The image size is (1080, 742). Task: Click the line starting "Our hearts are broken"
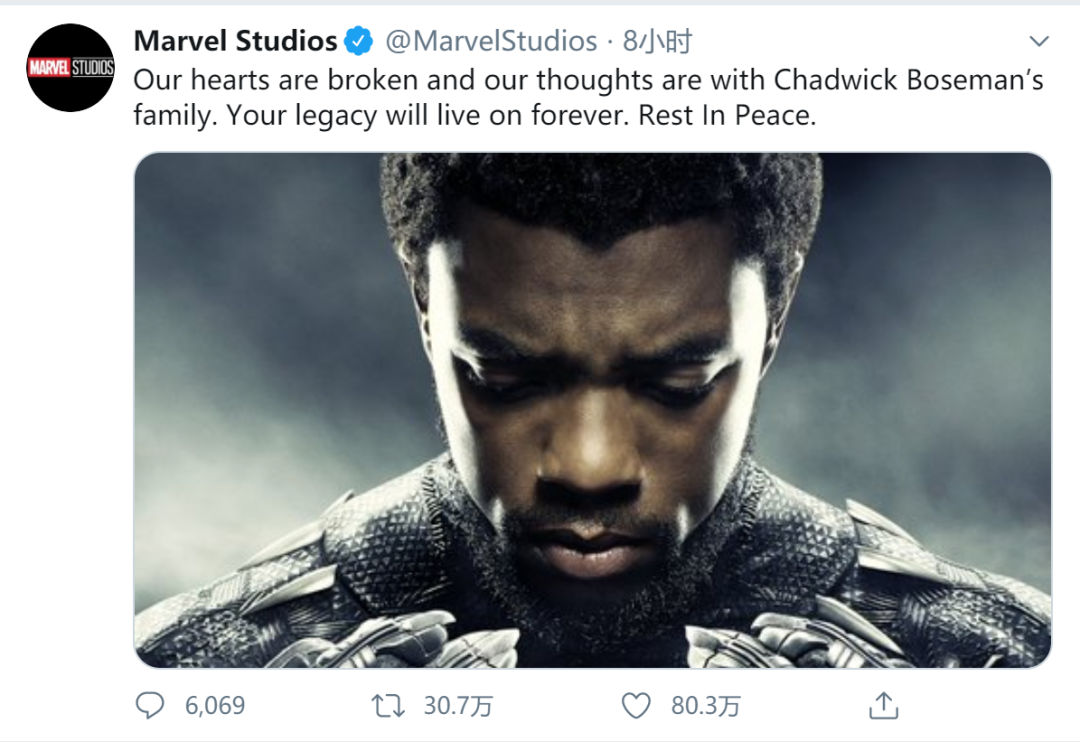589,80
